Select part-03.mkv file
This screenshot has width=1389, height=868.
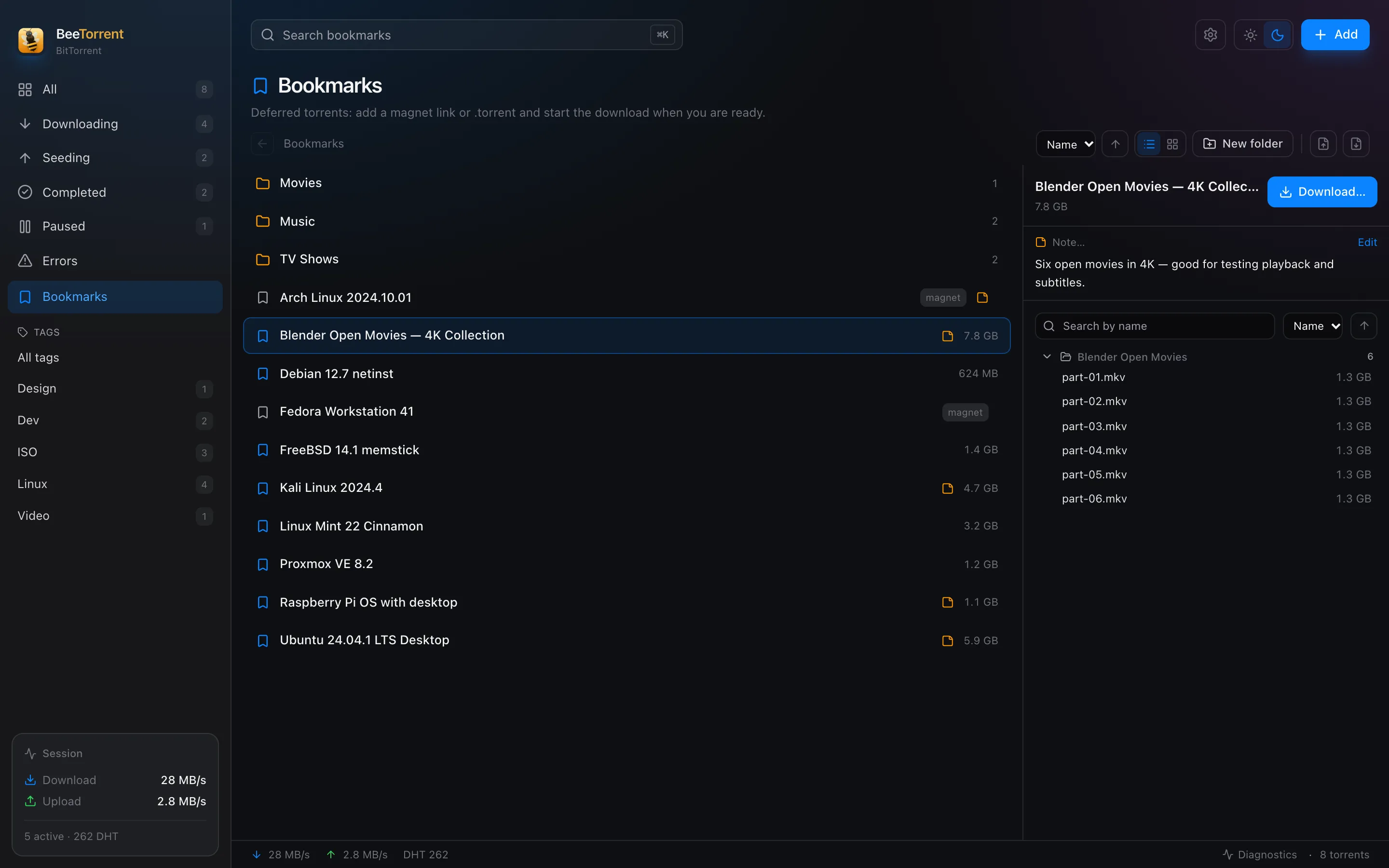pos(1206,427)
